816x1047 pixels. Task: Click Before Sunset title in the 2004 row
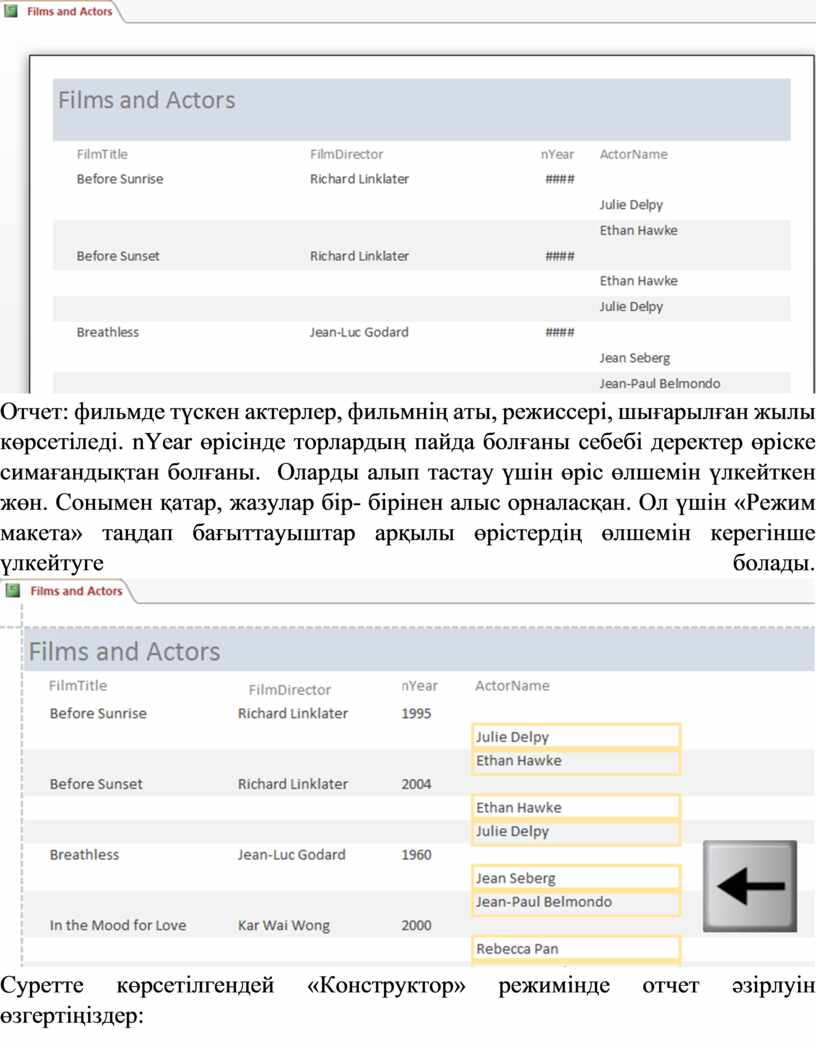[96, 784]
